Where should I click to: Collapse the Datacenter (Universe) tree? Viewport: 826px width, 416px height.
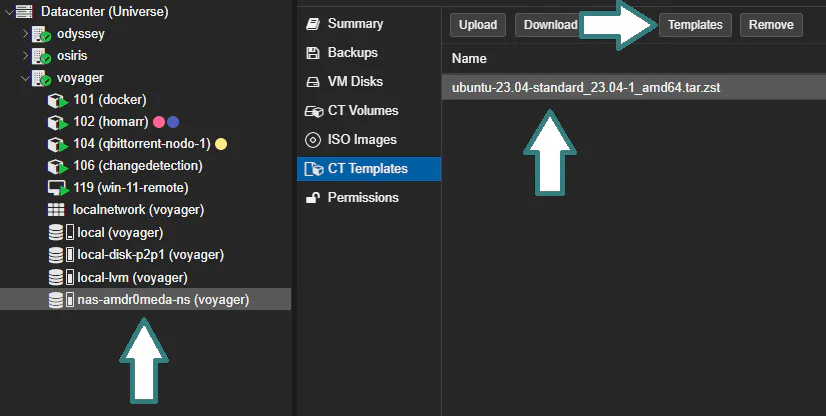(x=8, y=12)
